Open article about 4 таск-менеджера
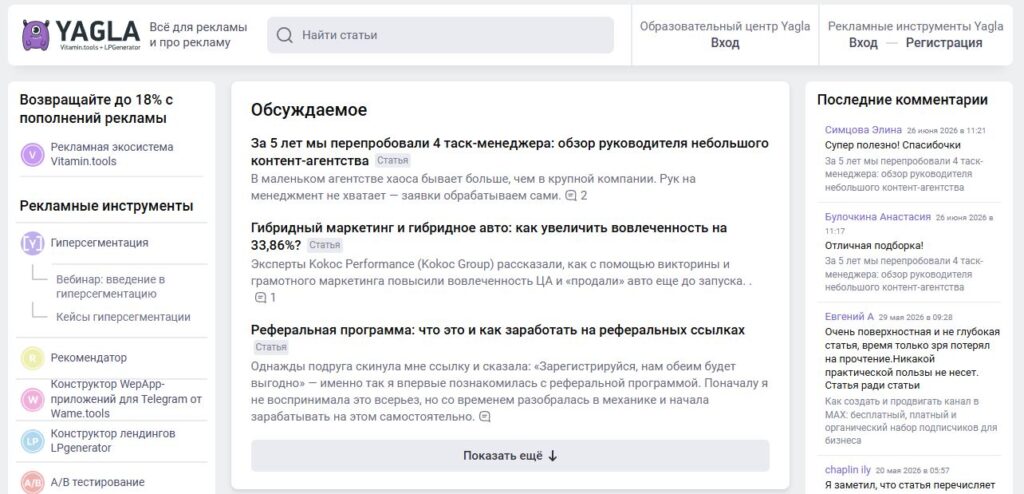 pyautogui.click(x=509, y=152)
